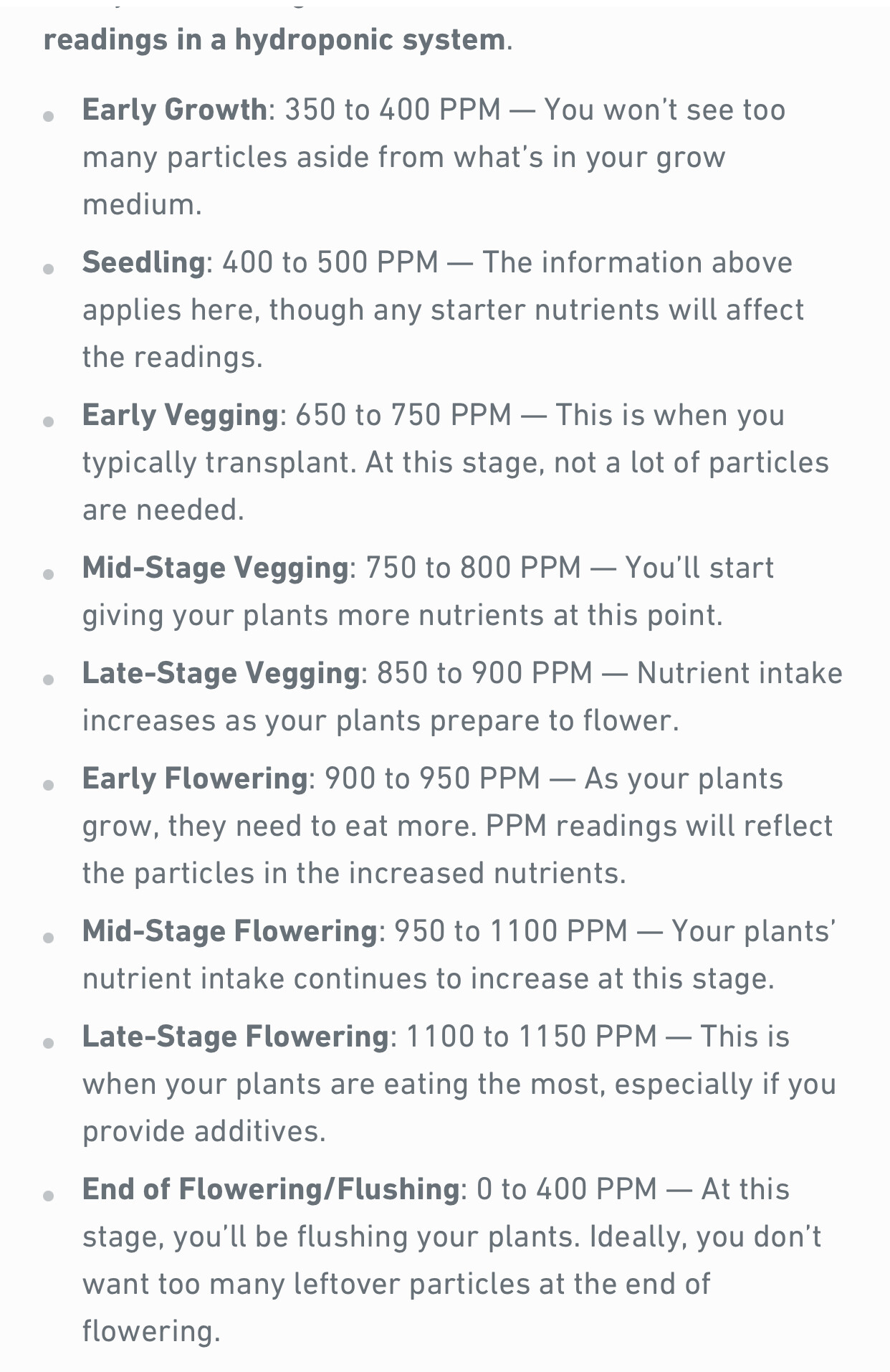Click the bold 'Early Growth' heading
This screenshot has height=1372, width=890.
(x=175, y=110)
